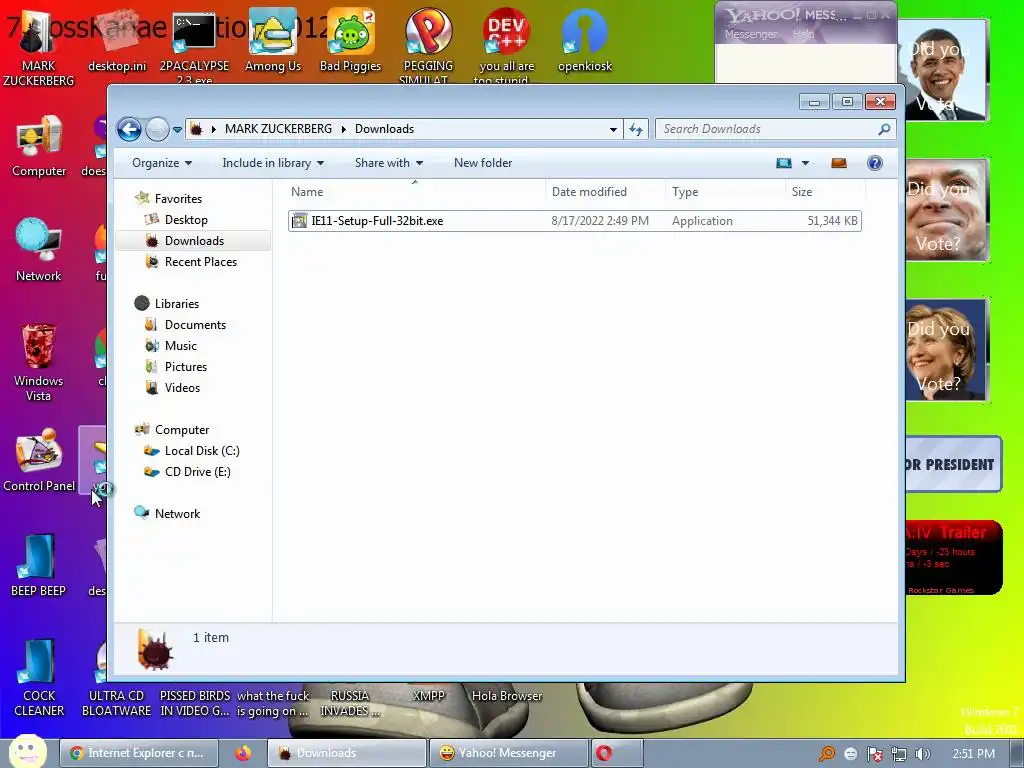
Task: Select the Network desktop icon
Action: [39, 251]
